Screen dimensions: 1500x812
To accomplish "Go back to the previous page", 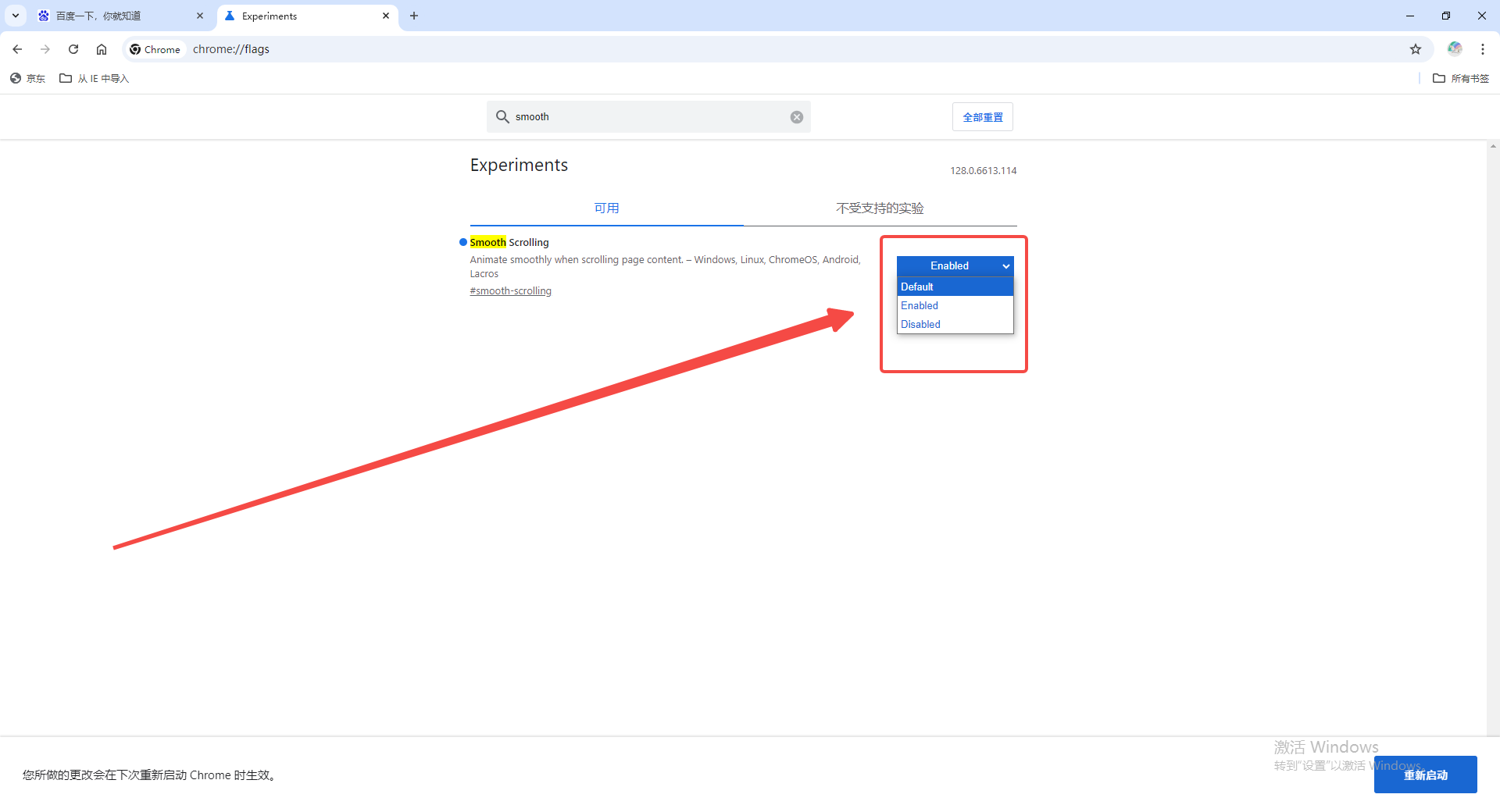I will [x=17, y=49].
